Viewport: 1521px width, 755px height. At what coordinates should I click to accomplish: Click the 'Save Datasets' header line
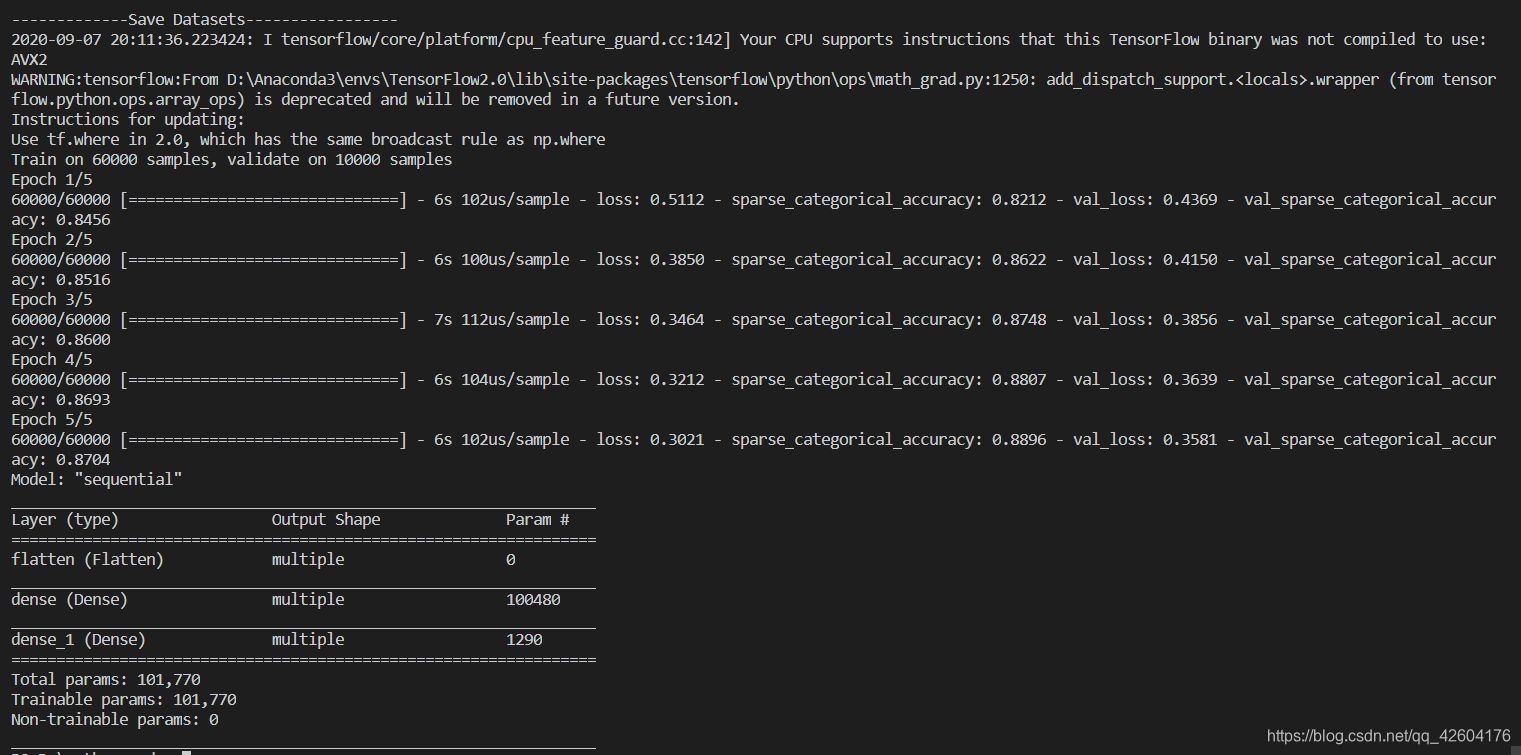pyautogui.click(x=204, y=20)
